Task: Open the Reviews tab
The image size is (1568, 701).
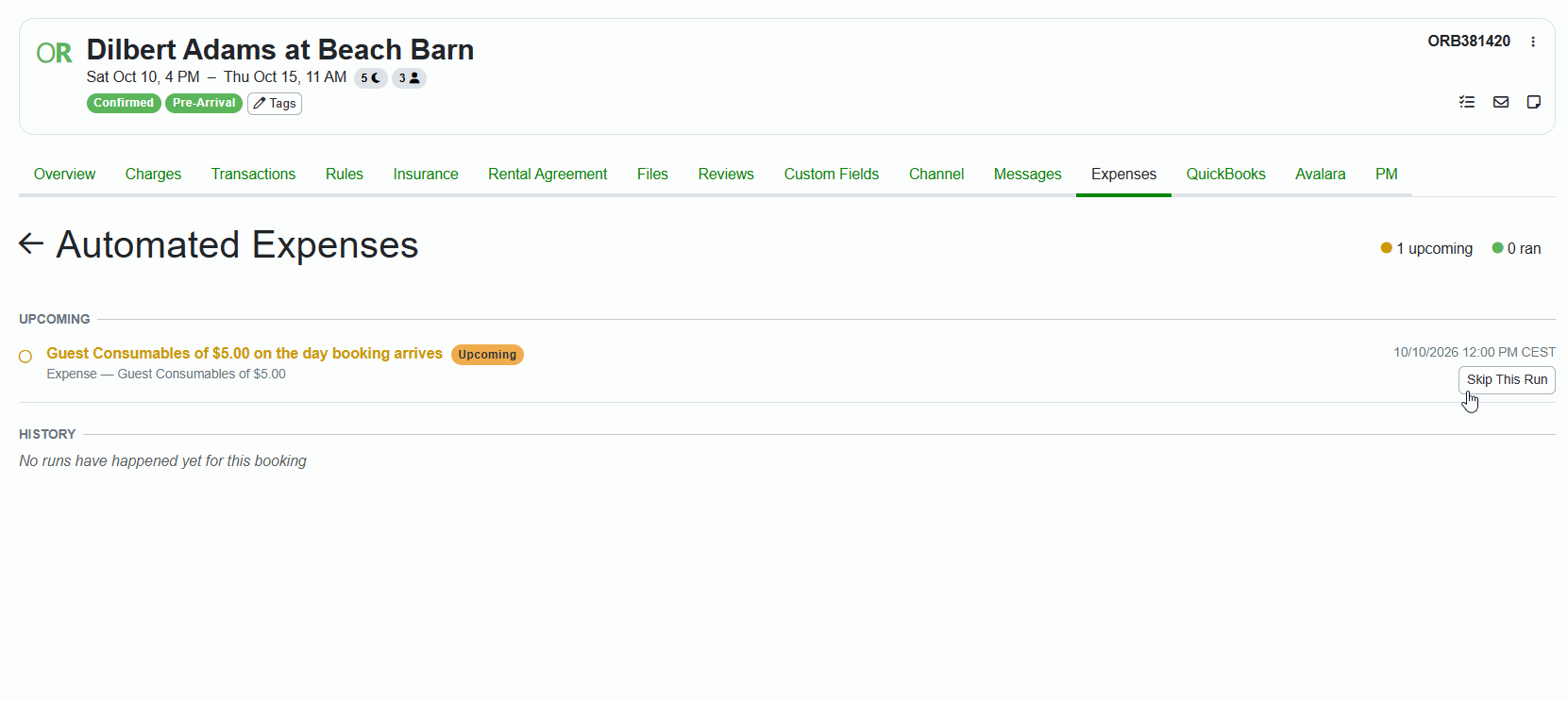Action: [x=726, y=174]
